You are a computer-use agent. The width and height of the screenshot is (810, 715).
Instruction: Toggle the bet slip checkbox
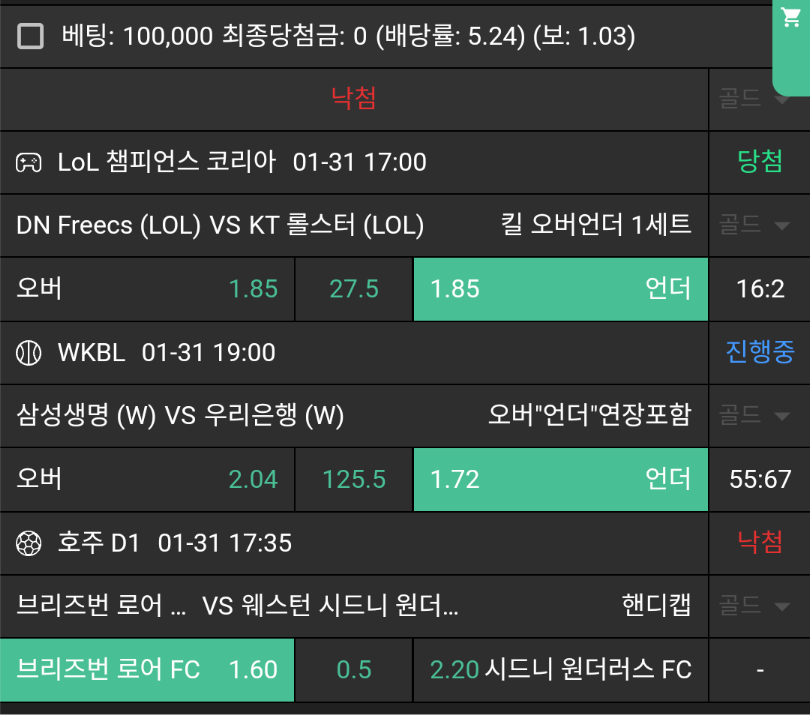(31, 37)
